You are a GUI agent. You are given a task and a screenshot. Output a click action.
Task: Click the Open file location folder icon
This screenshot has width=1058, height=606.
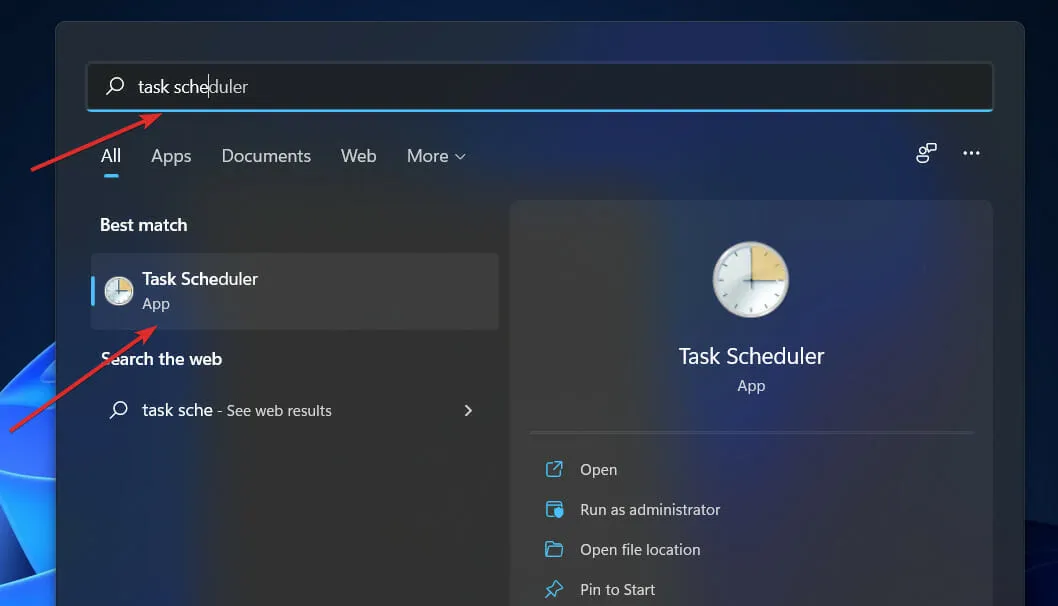coord(554,549)
